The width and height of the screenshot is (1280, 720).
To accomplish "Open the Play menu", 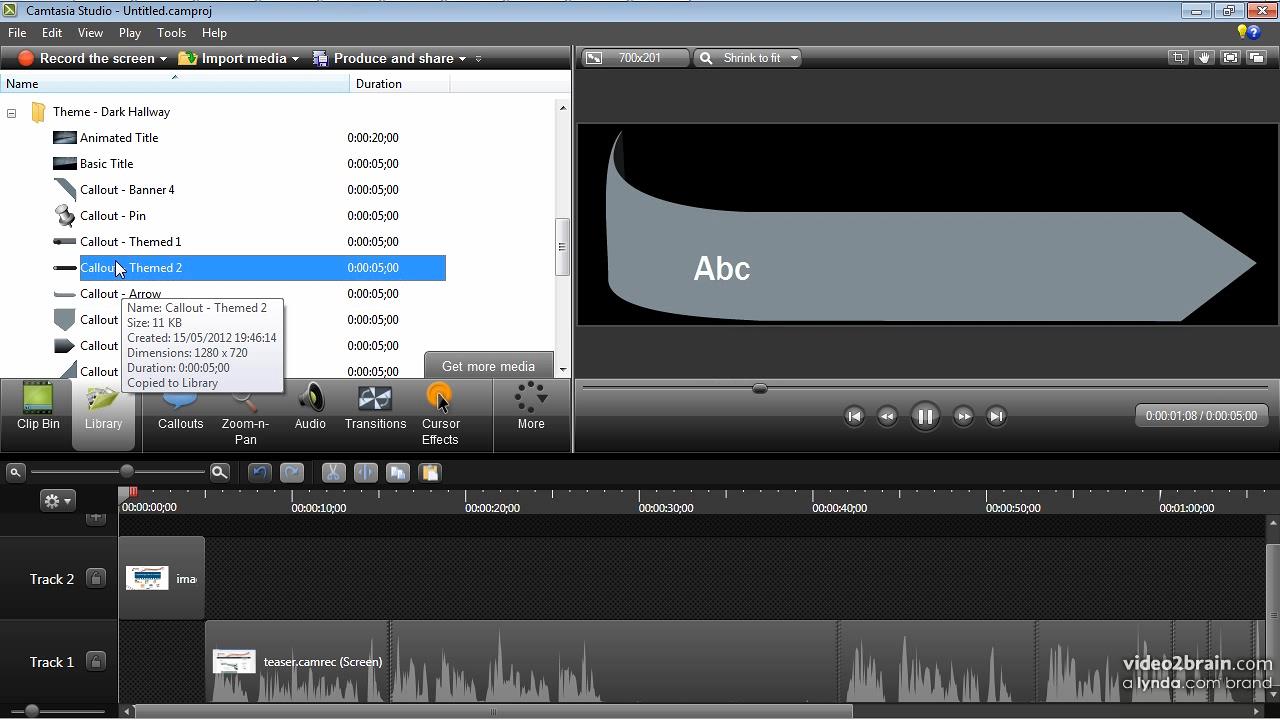I will [x=129, y=32].
